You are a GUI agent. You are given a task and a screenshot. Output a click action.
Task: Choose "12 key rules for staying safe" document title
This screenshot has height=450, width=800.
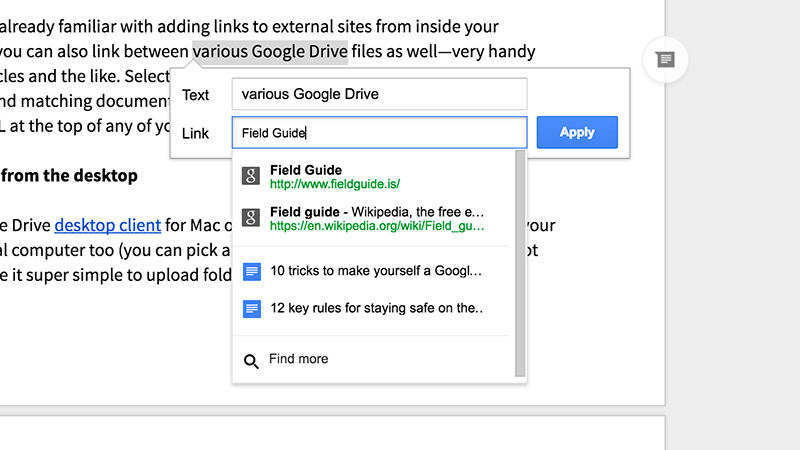[x=377, y=309]
